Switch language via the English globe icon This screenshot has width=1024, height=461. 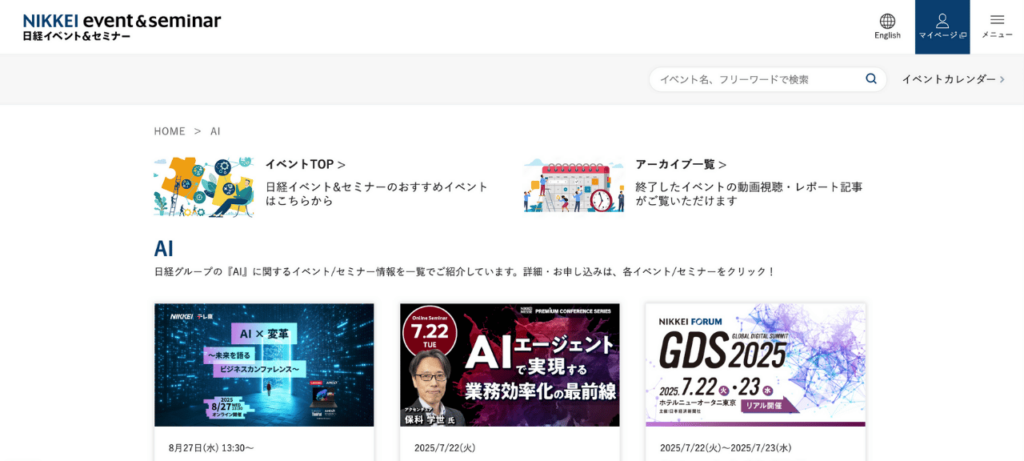pos(887,27)
